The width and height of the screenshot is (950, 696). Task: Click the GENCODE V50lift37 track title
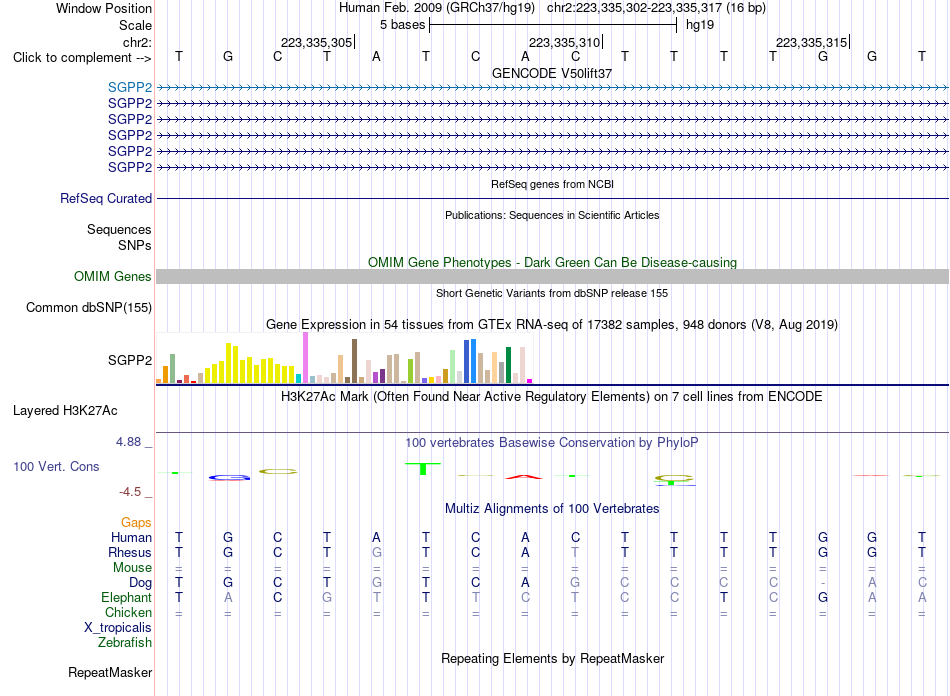pos(552,73)
